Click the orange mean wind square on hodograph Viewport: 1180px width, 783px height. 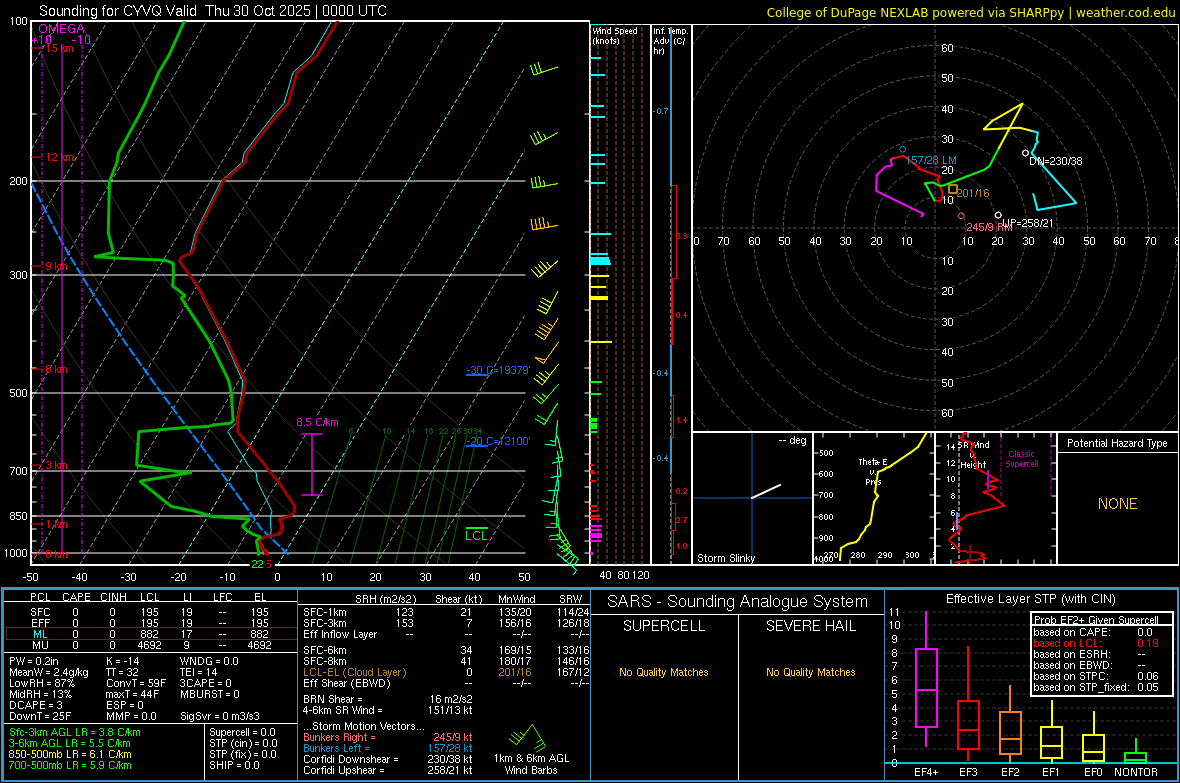953,189
